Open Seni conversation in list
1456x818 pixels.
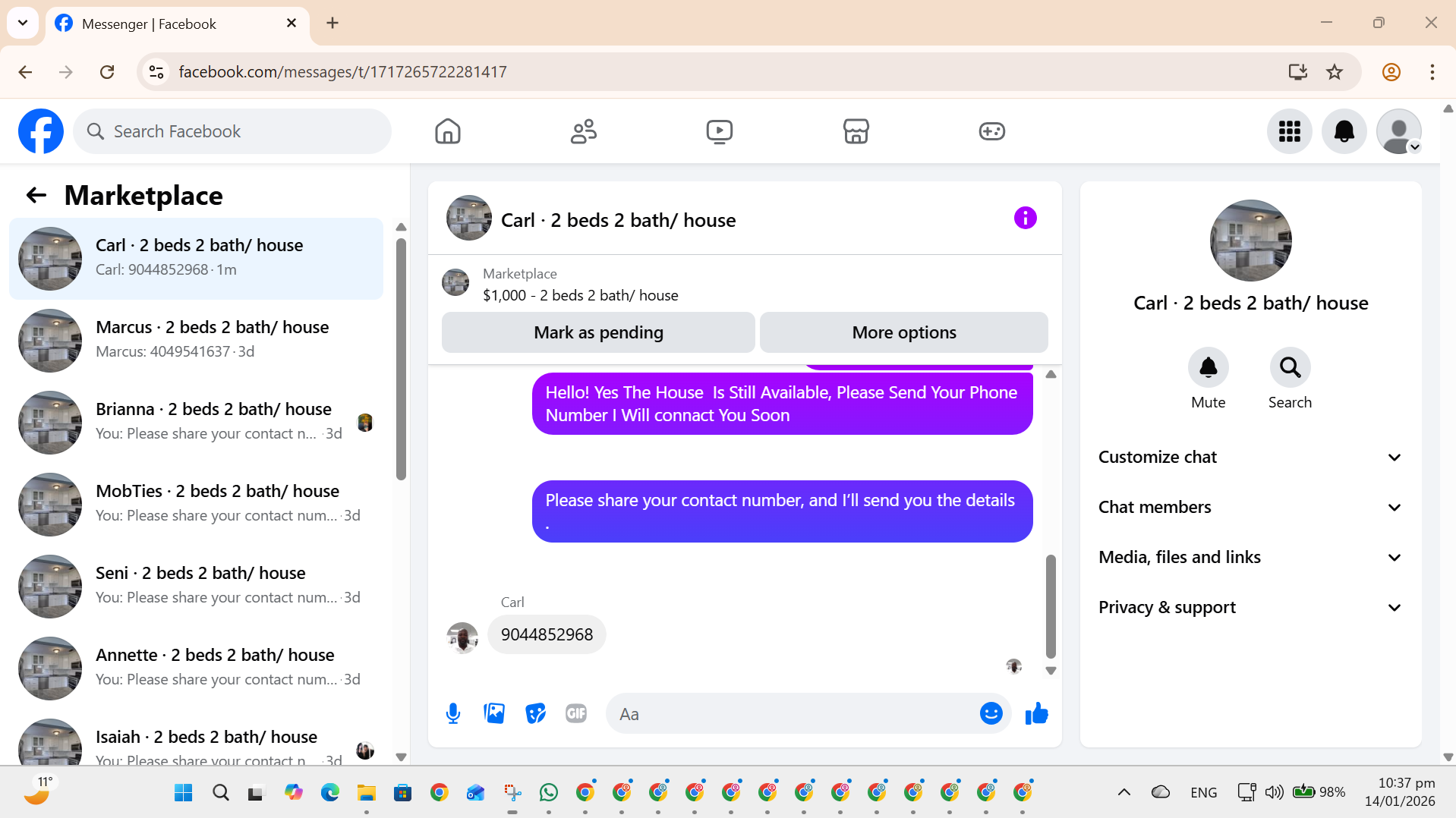[x=196, y=586]
